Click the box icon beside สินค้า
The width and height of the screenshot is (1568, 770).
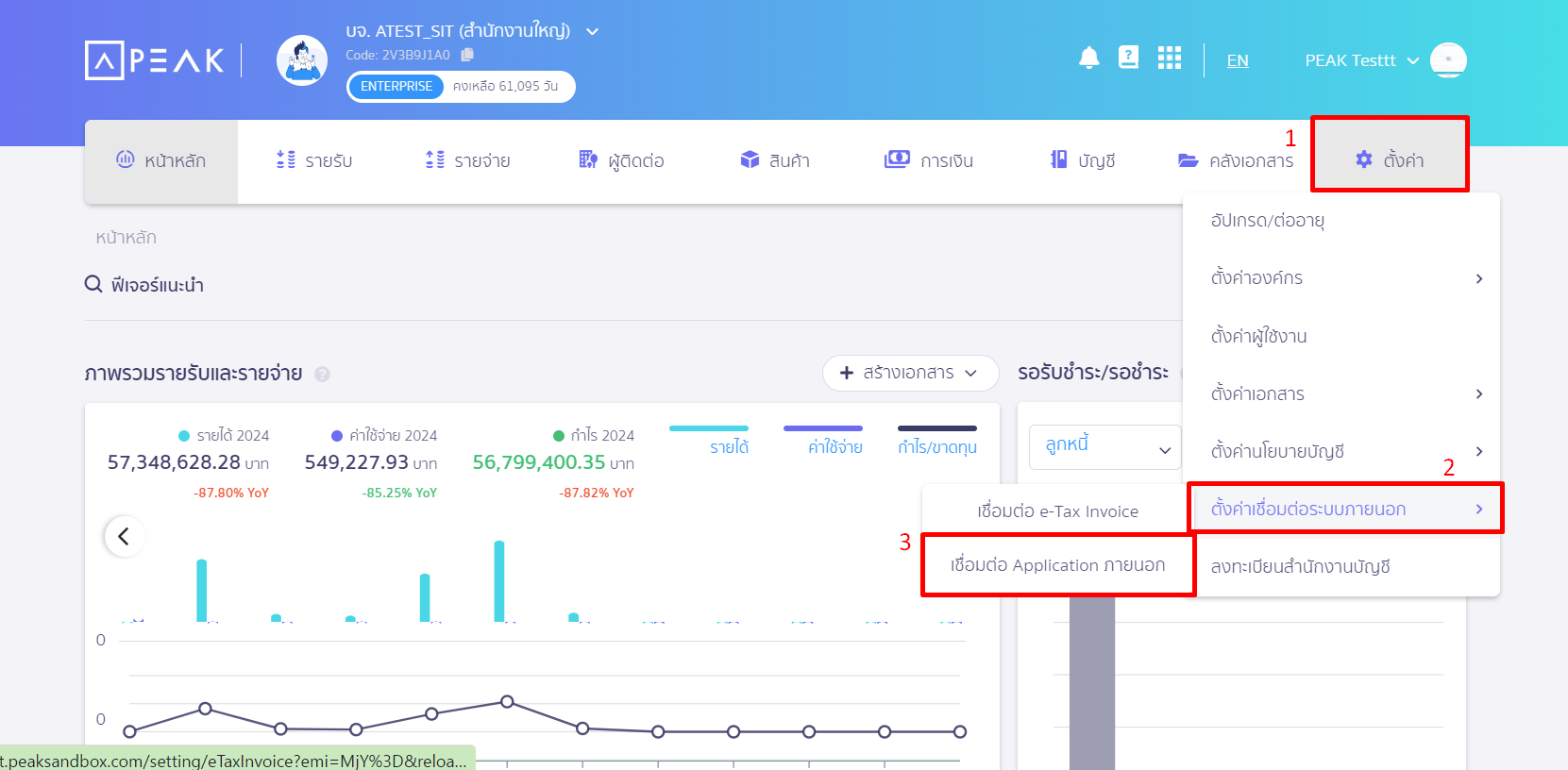pyautogui.click(x=750, y=159)
